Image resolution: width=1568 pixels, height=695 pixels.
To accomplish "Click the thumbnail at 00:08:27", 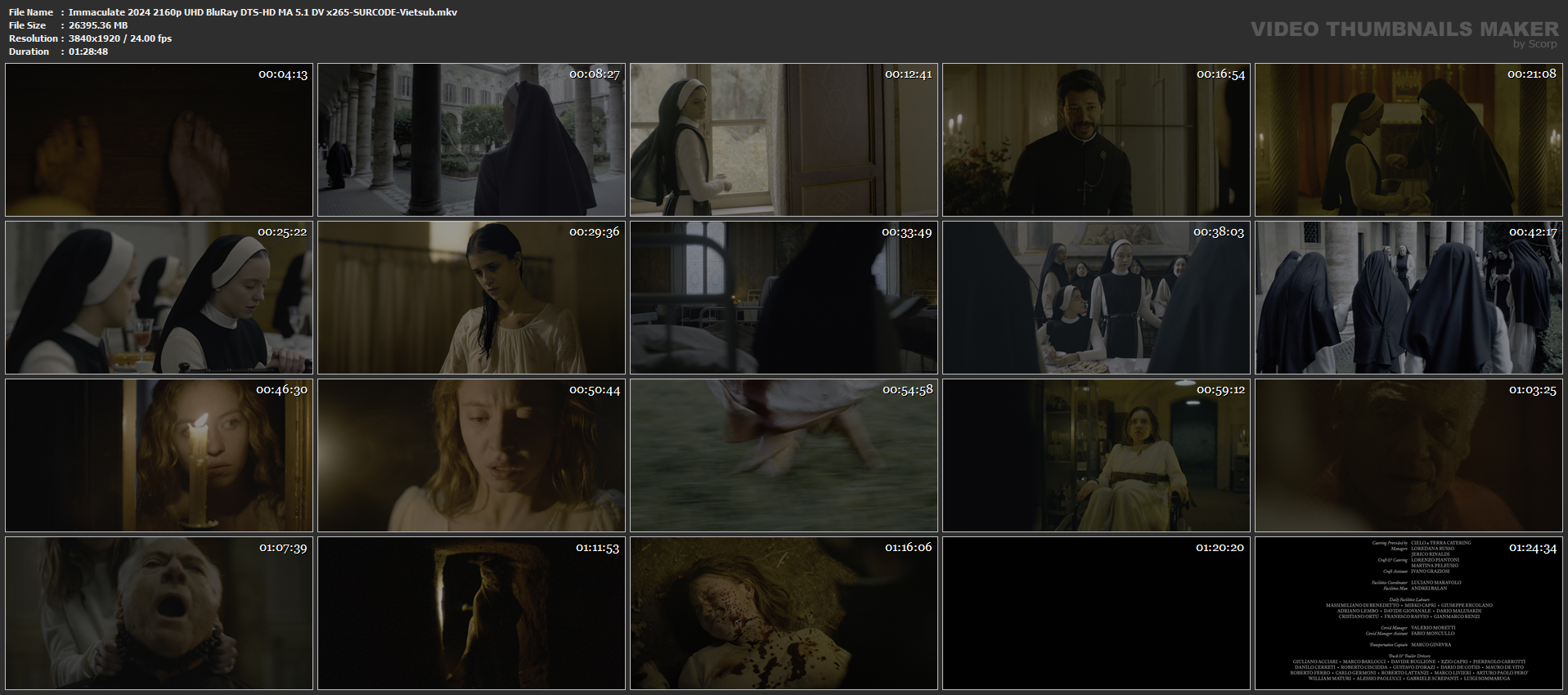I will click(472, 140).
